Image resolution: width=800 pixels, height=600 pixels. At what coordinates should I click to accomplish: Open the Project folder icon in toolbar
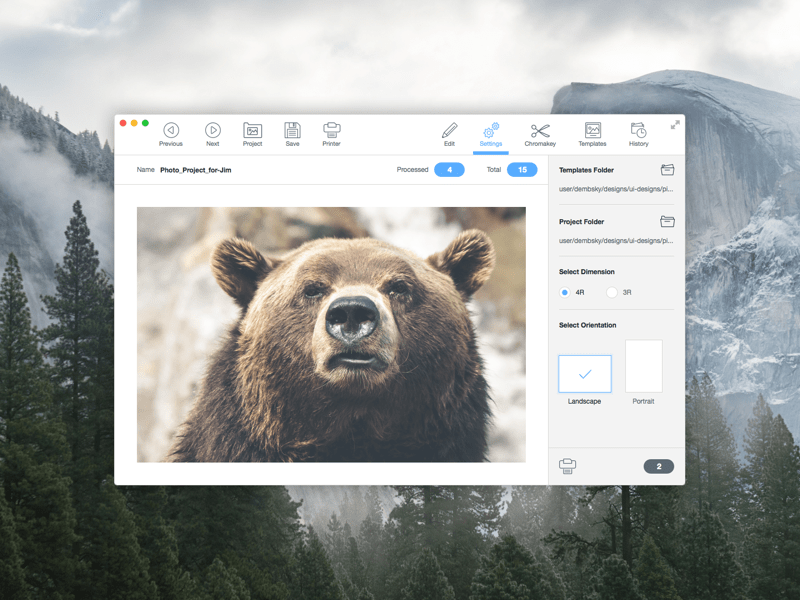coord(252,131)
